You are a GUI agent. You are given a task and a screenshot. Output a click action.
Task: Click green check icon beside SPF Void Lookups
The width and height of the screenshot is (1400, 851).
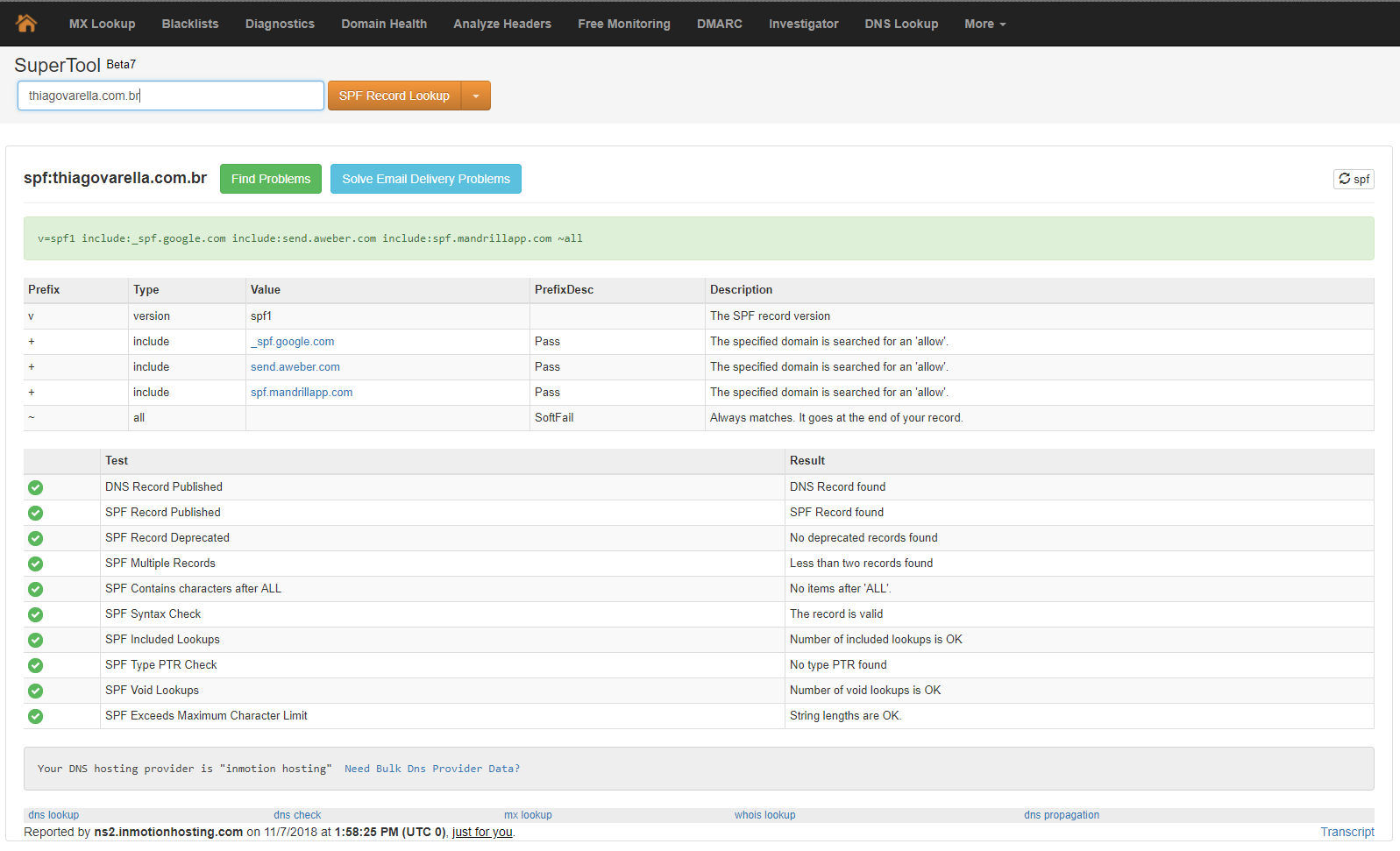click(x=35, y=691)
